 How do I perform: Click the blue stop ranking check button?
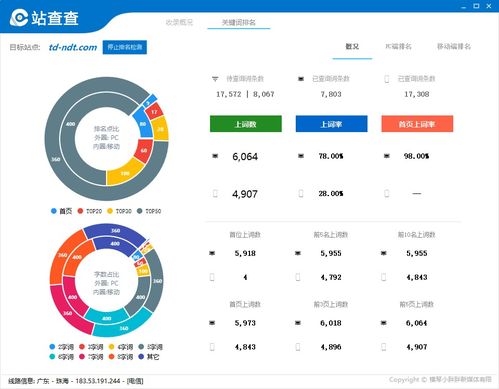125,47
